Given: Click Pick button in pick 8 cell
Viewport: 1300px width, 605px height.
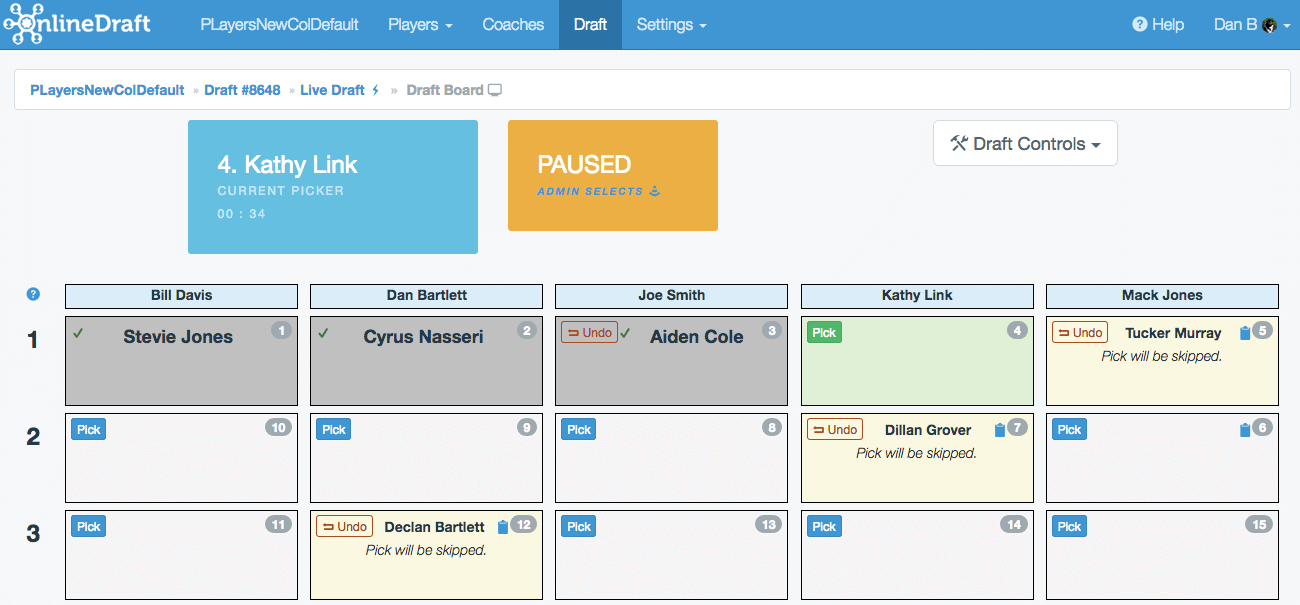Looking at the screenshot, I should point(579,430).
